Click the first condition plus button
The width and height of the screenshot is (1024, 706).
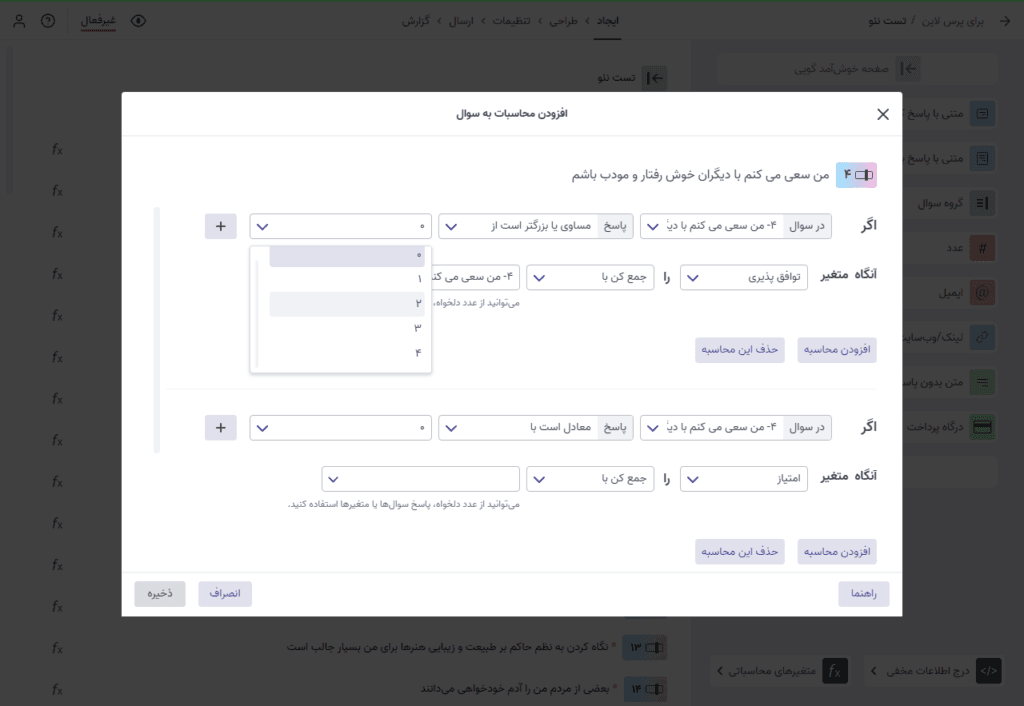[221, 226]
